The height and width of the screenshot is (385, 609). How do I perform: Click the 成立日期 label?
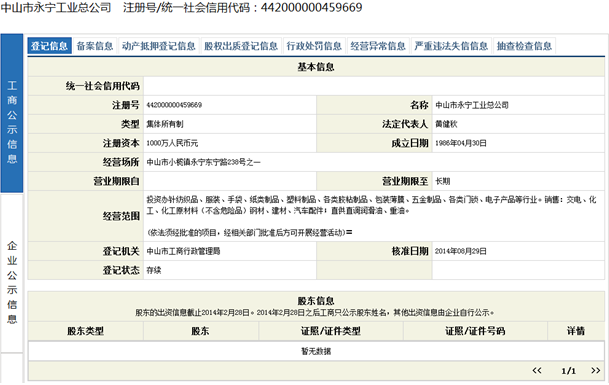pyautogui.click(x=410, y=143)
